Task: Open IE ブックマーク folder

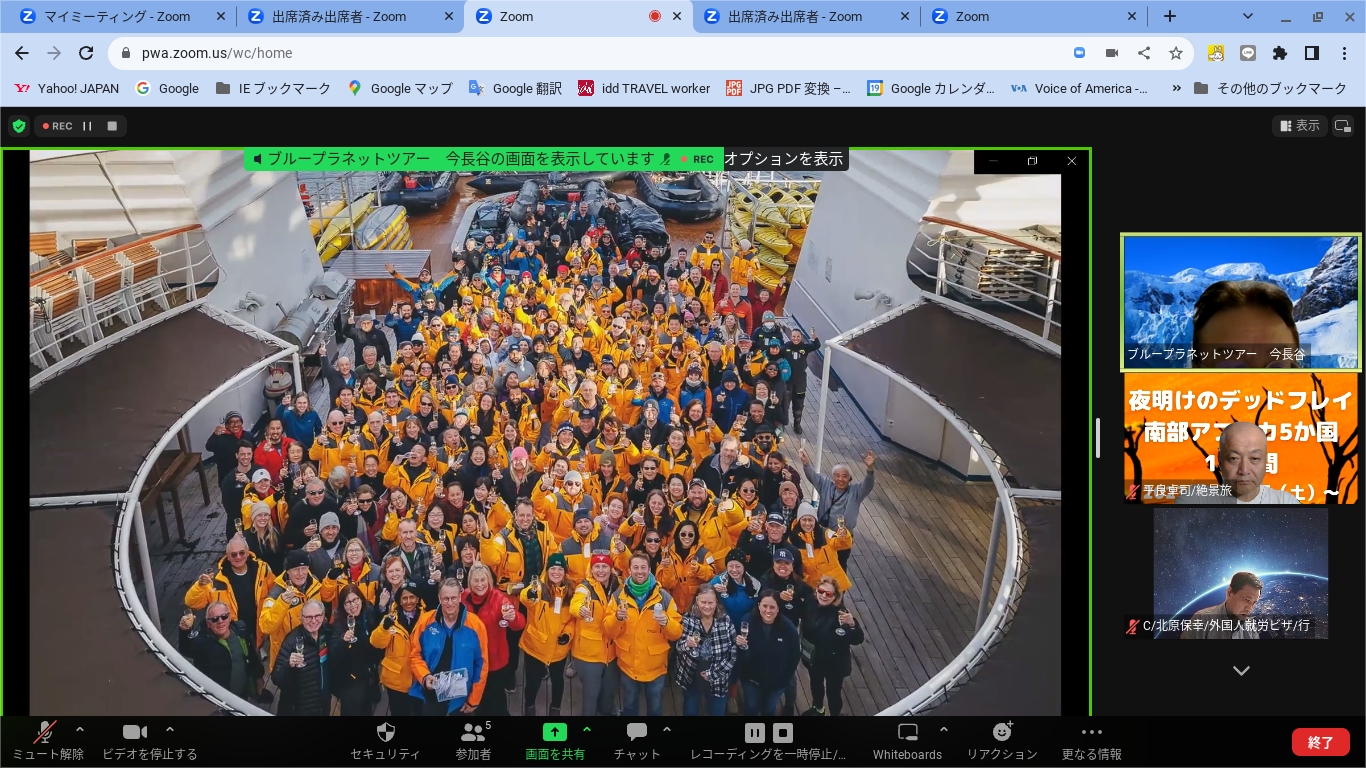Action: tap(273, 88)
